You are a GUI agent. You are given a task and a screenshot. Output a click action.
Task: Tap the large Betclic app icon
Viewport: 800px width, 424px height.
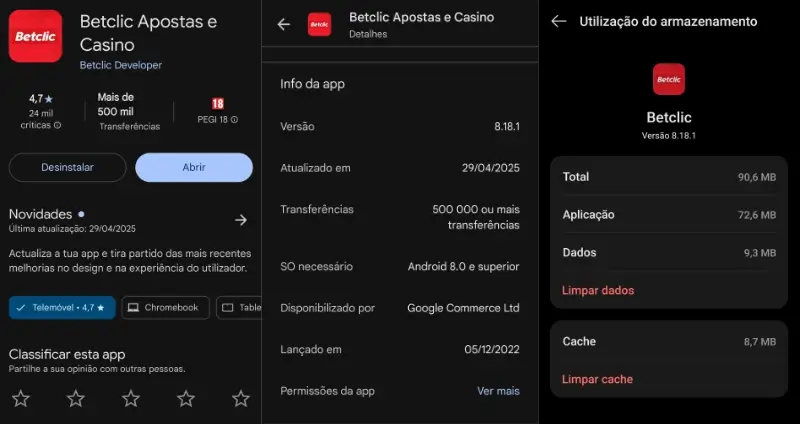35,36
